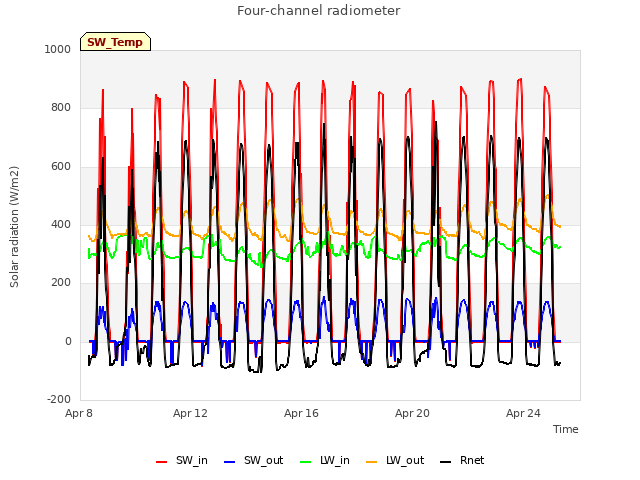Click the black Rnet legend swatch
Viewport: 640px width, 480px height.
446,462
